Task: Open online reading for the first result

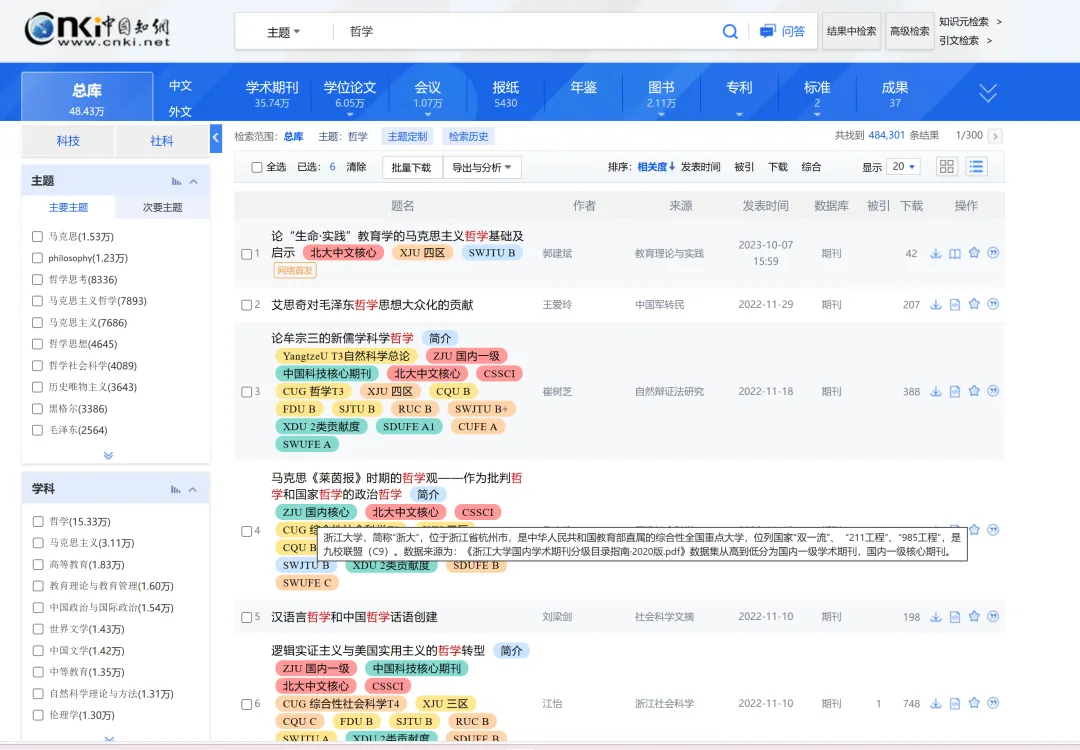Action: (x=955, y=253)
